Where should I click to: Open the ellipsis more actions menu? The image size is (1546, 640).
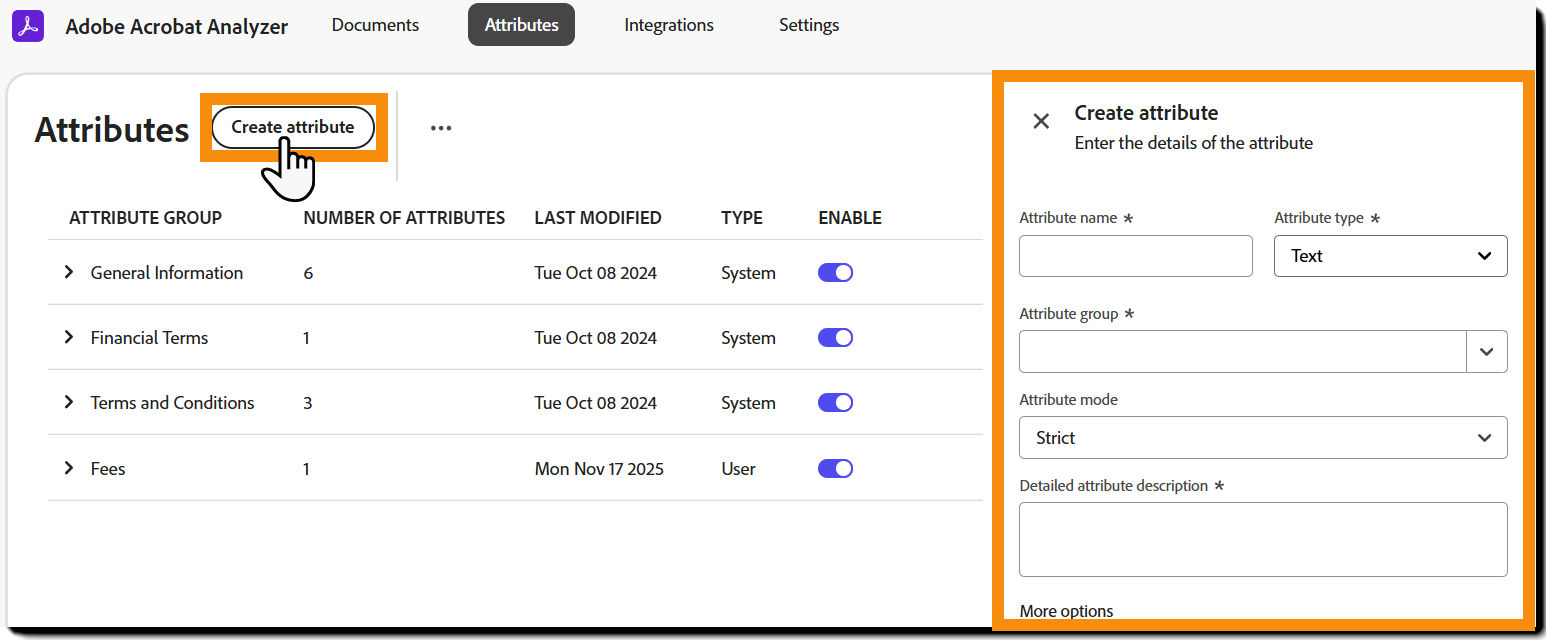pyautogui.click(x=440, y=127)
